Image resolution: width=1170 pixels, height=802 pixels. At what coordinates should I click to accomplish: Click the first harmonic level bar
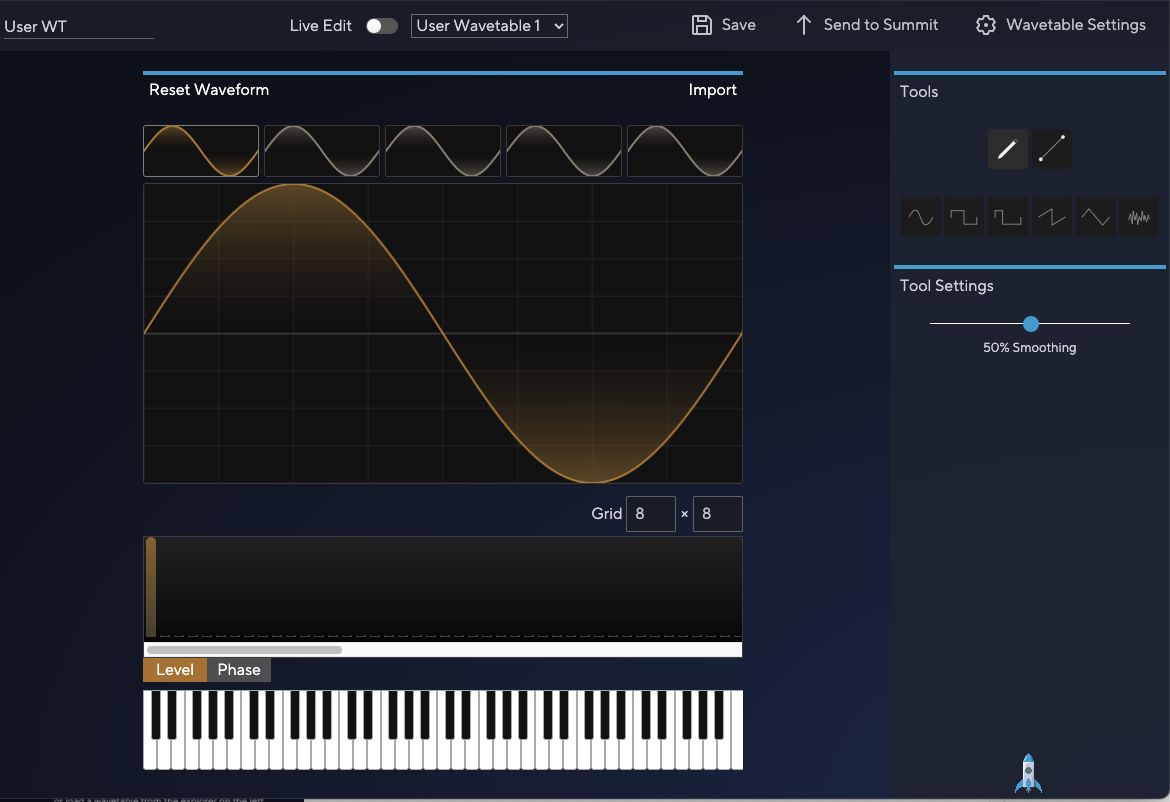pyautogui.click(x=151, y=587)
